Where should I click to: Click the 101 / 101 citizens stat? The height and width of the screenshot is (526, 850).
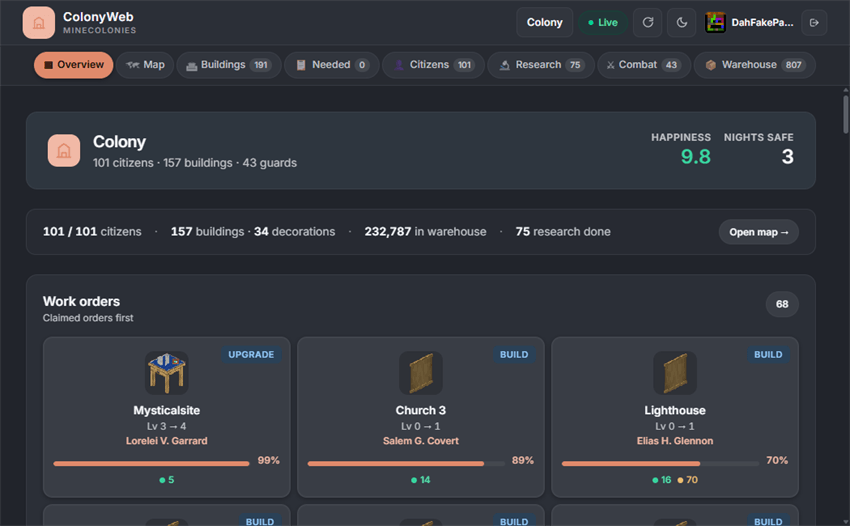tap(92, 232)
